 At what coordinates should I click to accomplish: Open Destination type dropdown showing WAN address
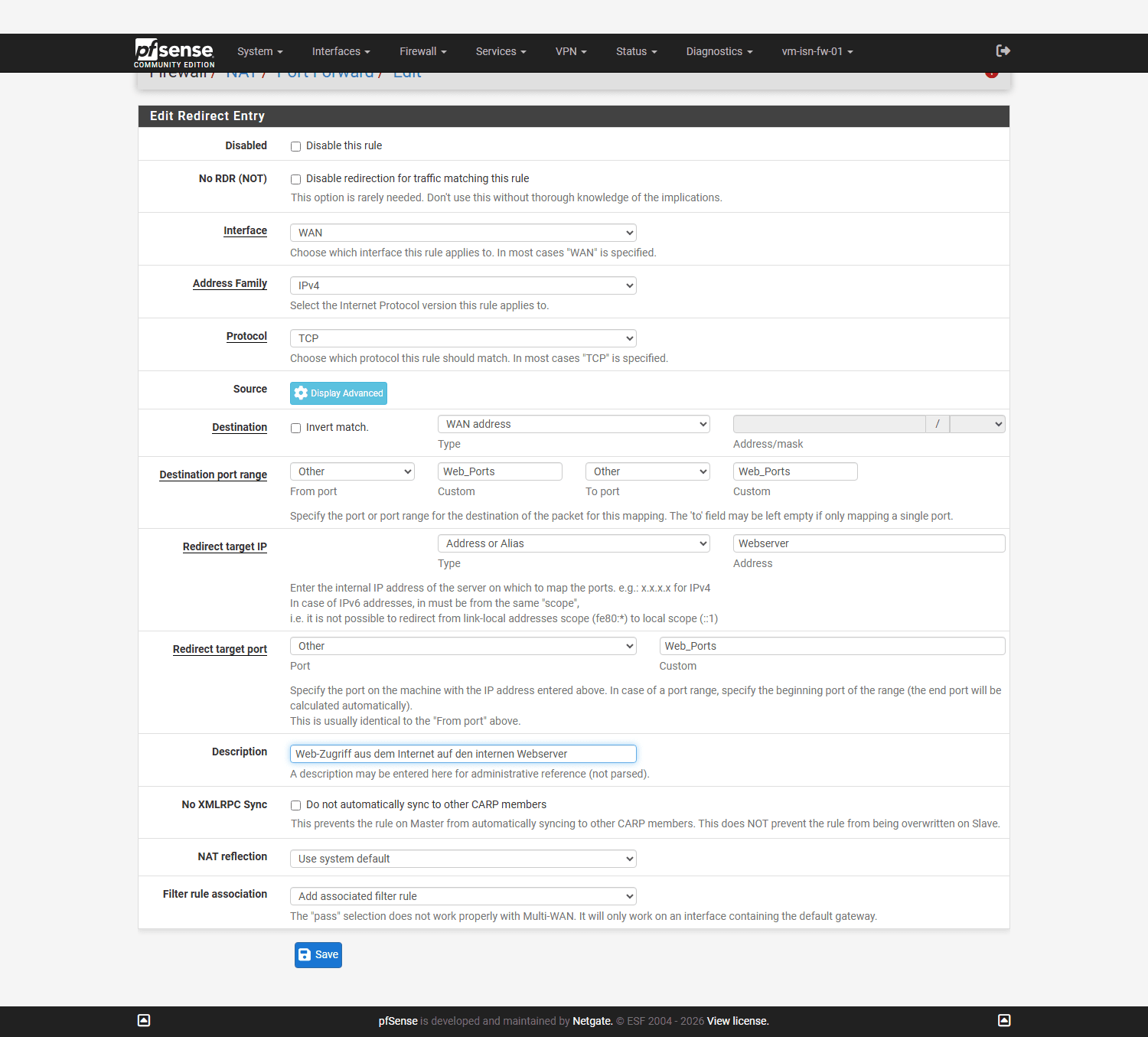574,424
